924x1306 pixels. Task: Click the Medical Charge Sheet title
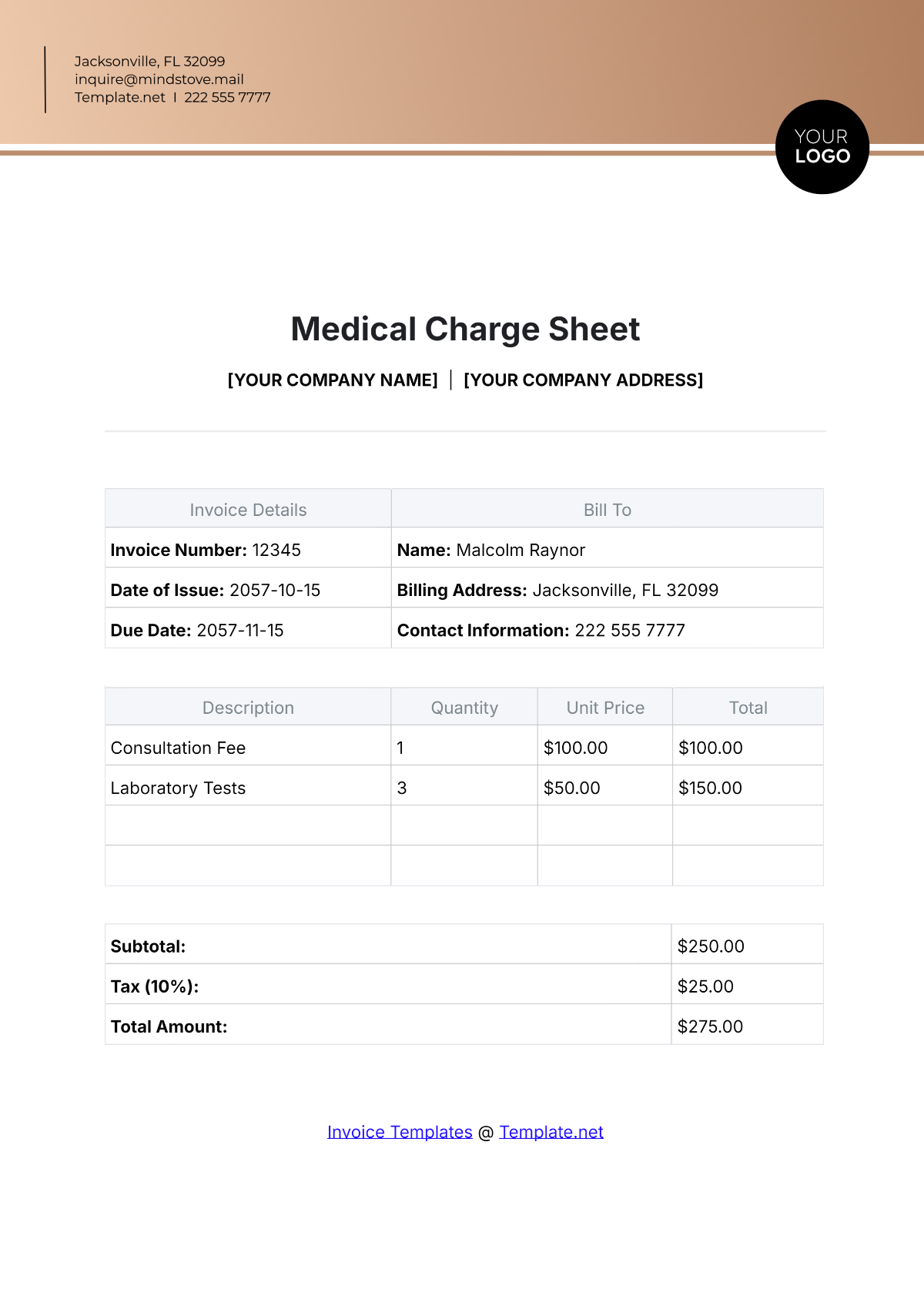465,330
